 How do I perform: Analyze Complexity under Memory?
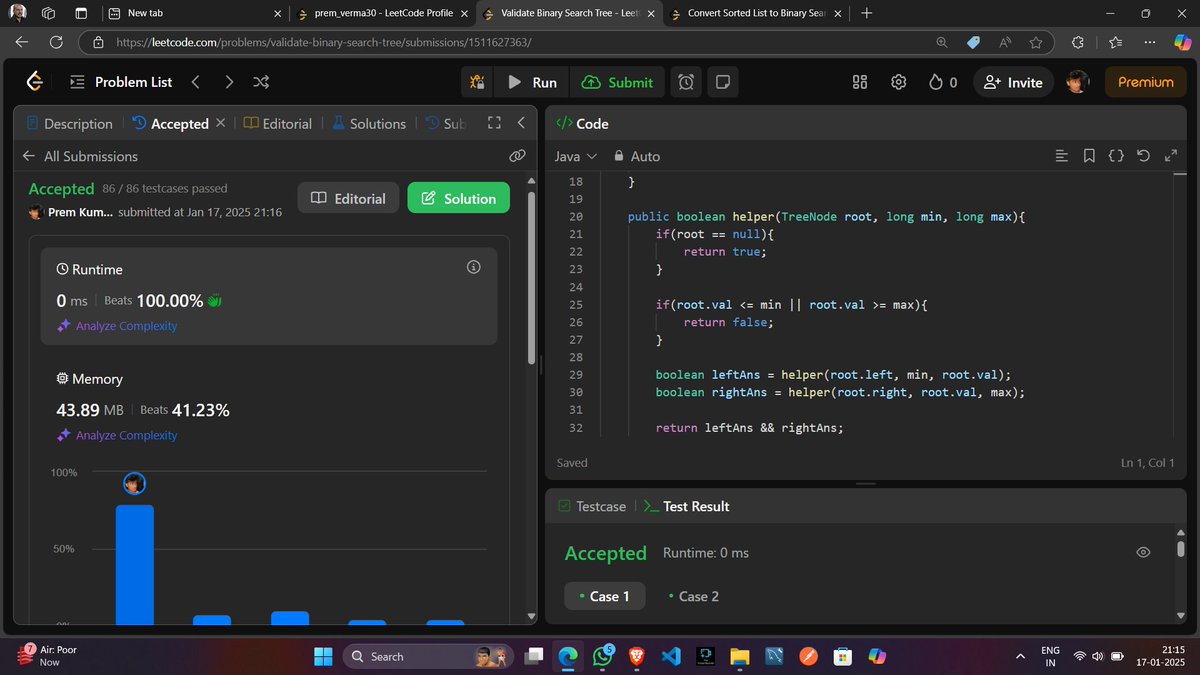coord(117,435)
